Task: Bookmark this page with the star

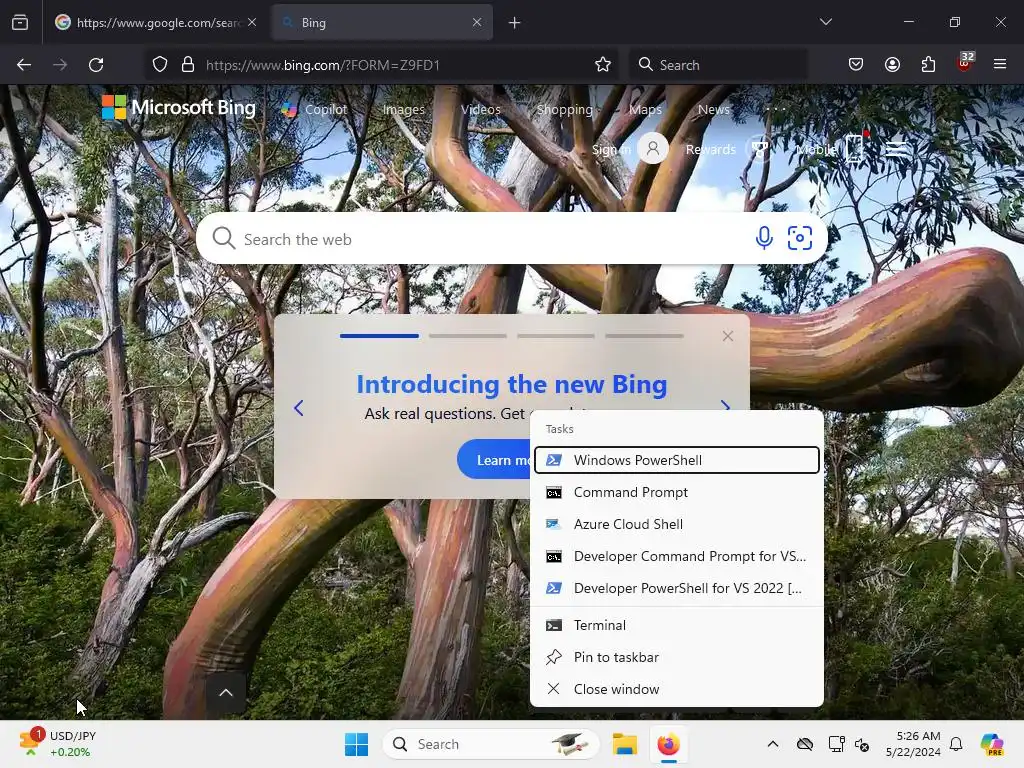Action: coord(603,65)
